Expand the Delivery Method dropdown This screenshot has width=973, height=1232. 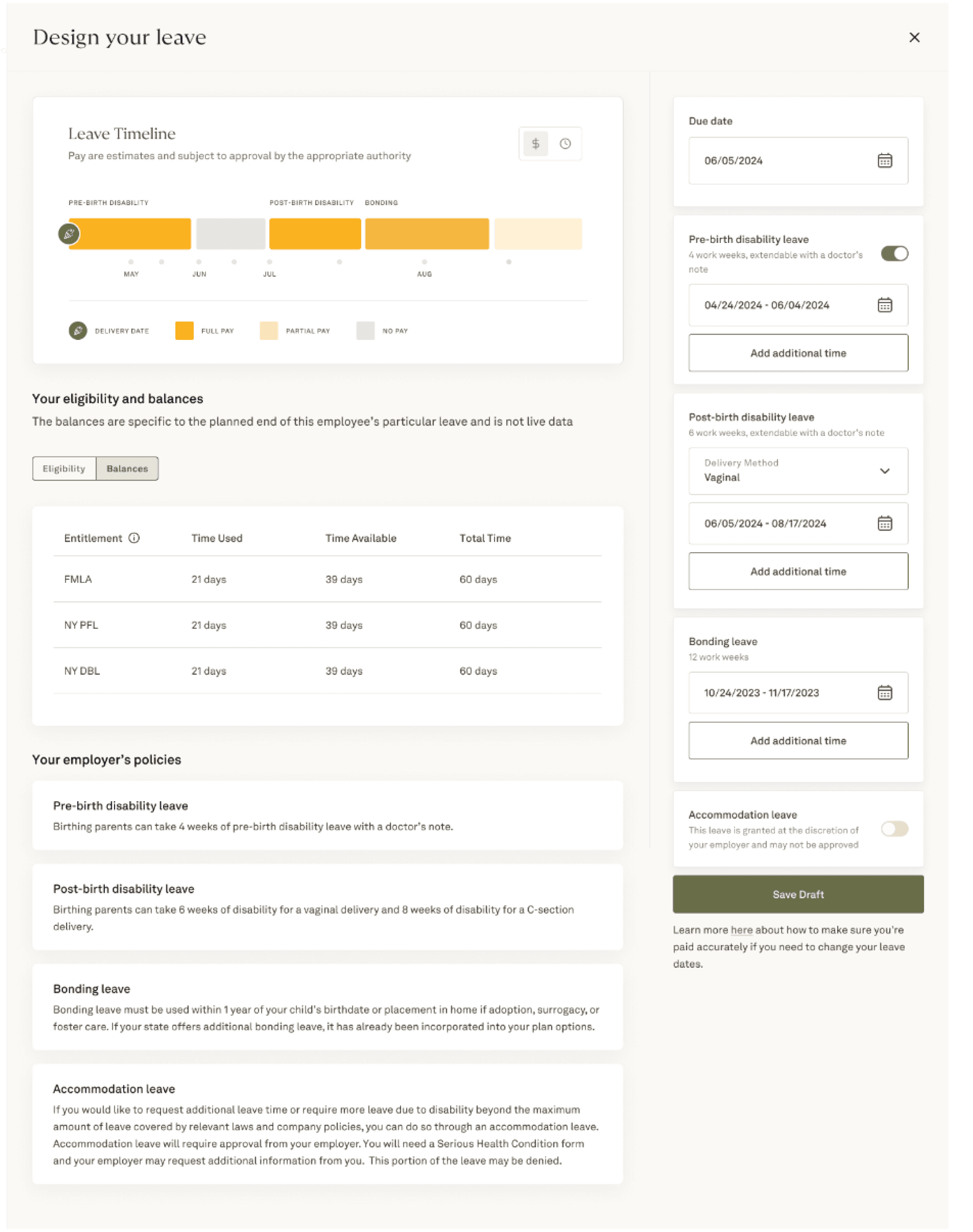[x=884, y=471]
